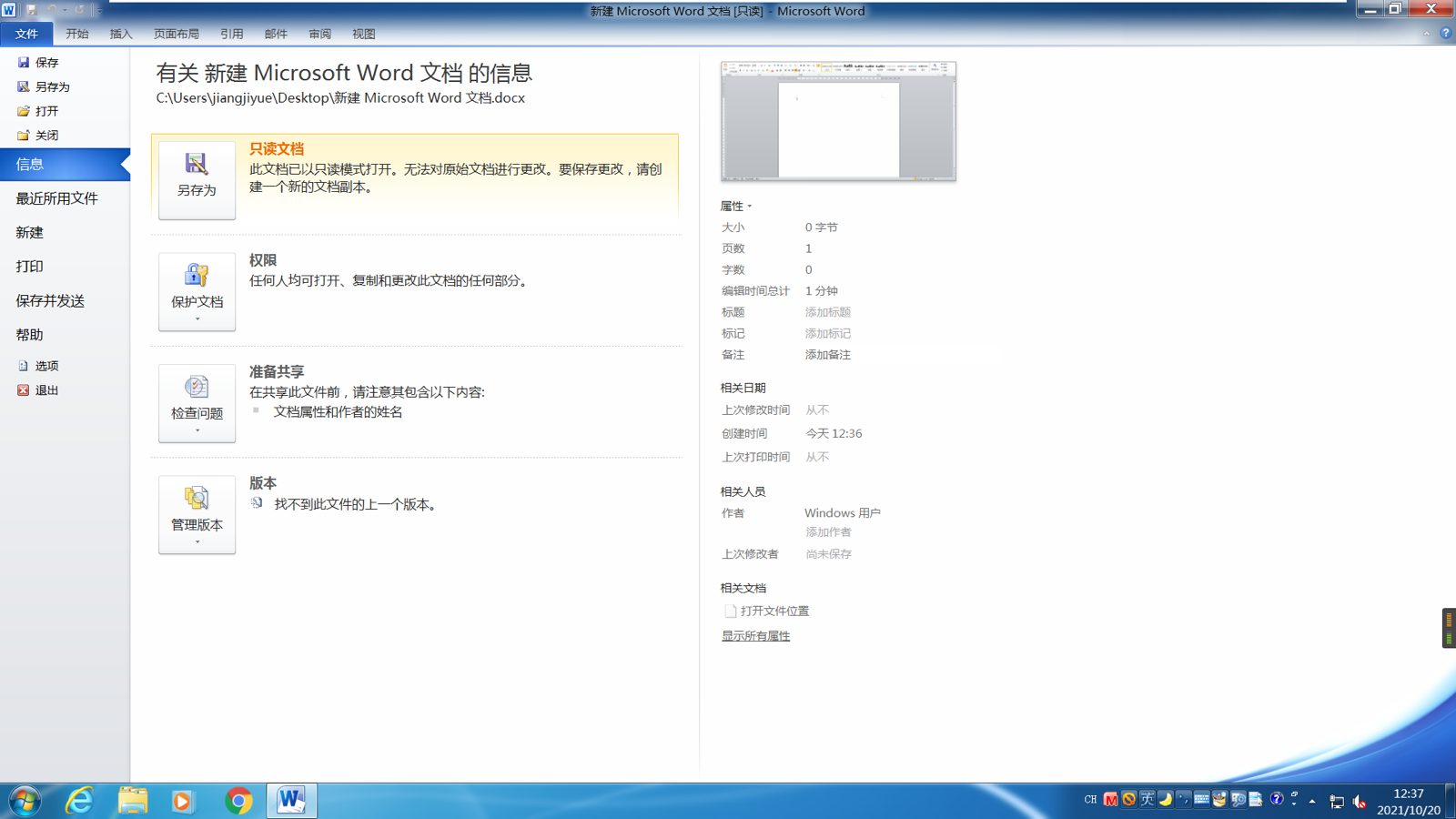Open the 页面布局 ribbon tab
The width and height of the screenshot is (1456, 819).
(x=176, y=34)
